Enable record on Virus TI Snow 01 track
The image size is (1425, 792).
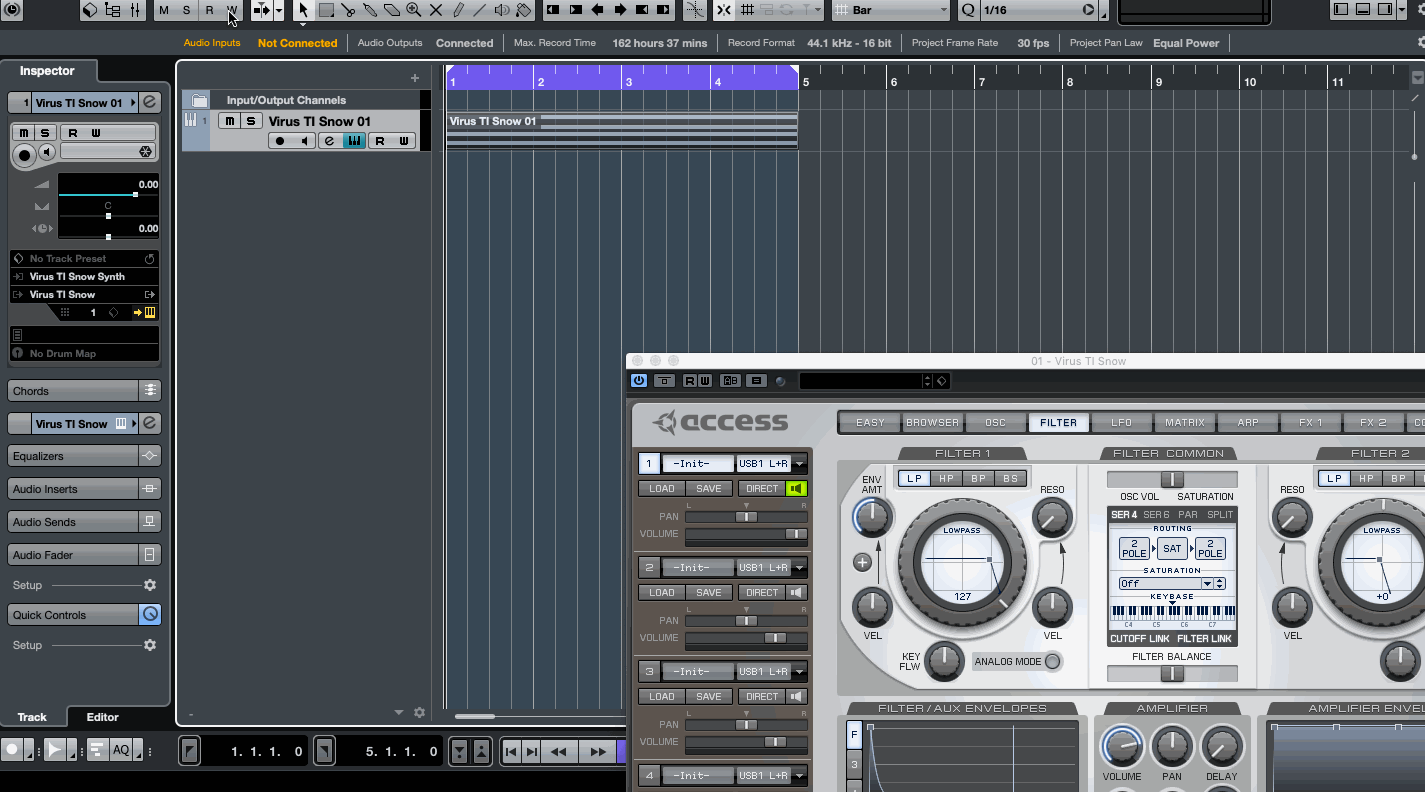[280, 141]
